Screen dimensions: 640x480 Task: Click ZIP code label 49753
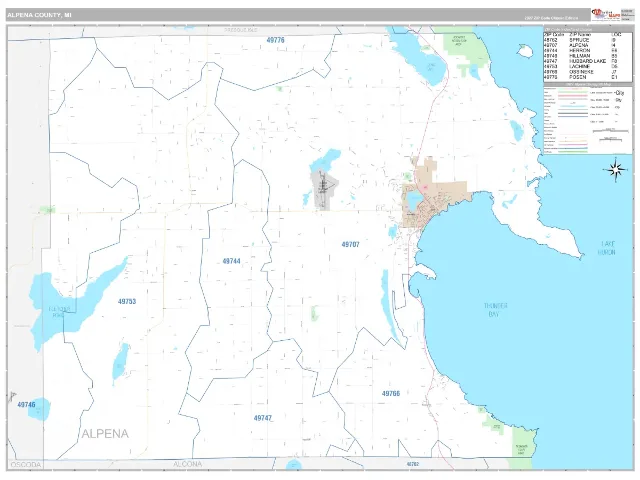tap(127, 302)
